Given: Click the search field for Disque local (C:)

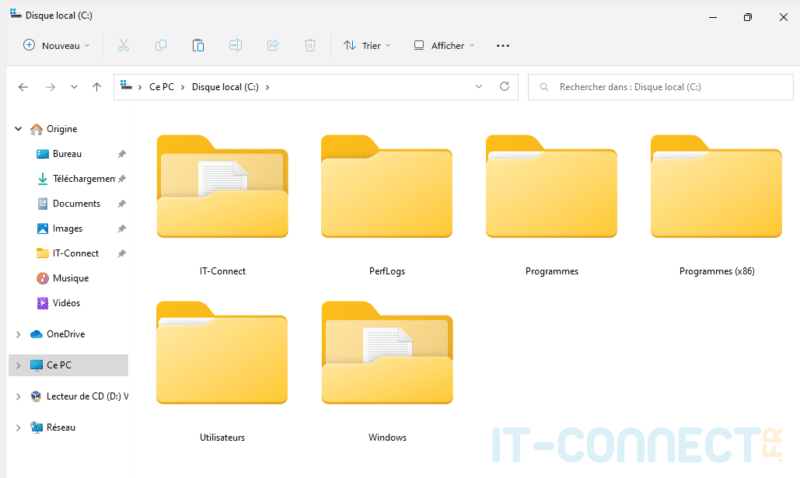Looking at the screenshot, I should point(661,87).
